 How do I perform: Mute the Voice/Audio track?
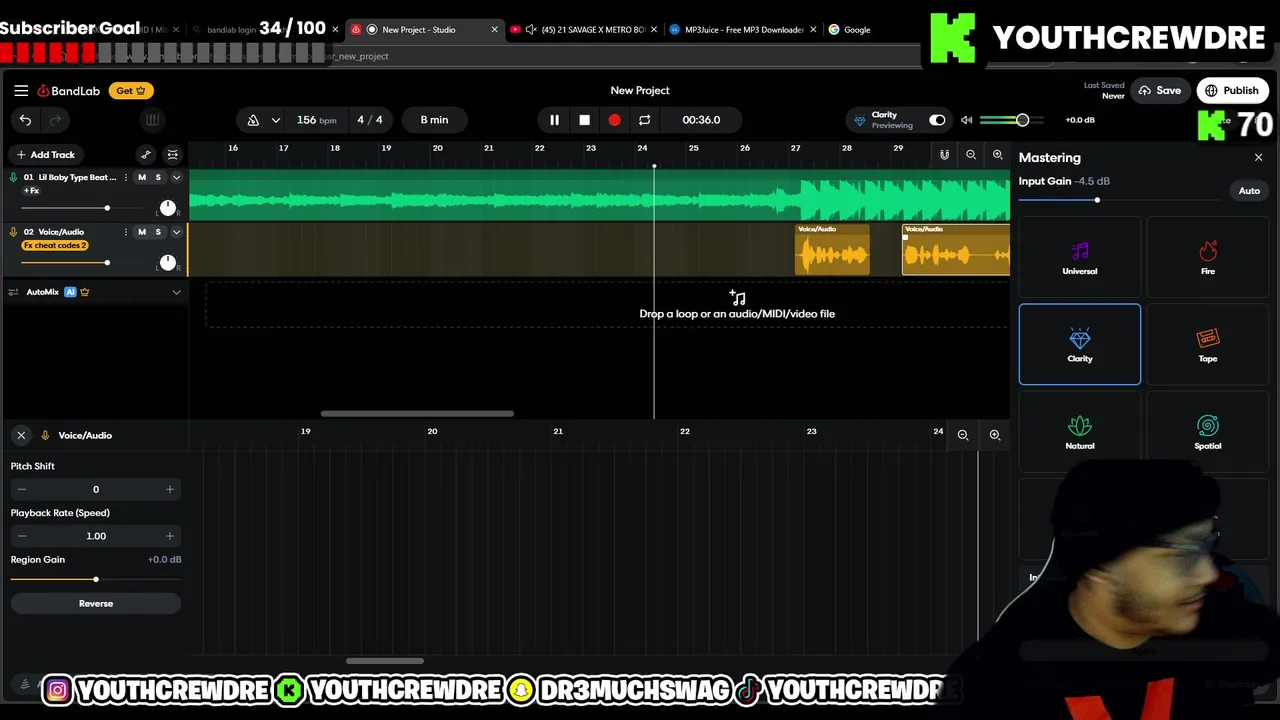141,232
